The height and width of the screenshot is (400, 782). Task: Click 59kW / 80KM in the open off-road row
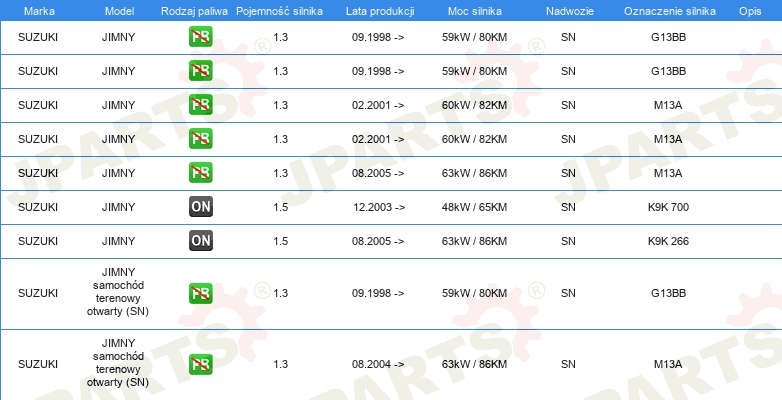tap(474, 294)
